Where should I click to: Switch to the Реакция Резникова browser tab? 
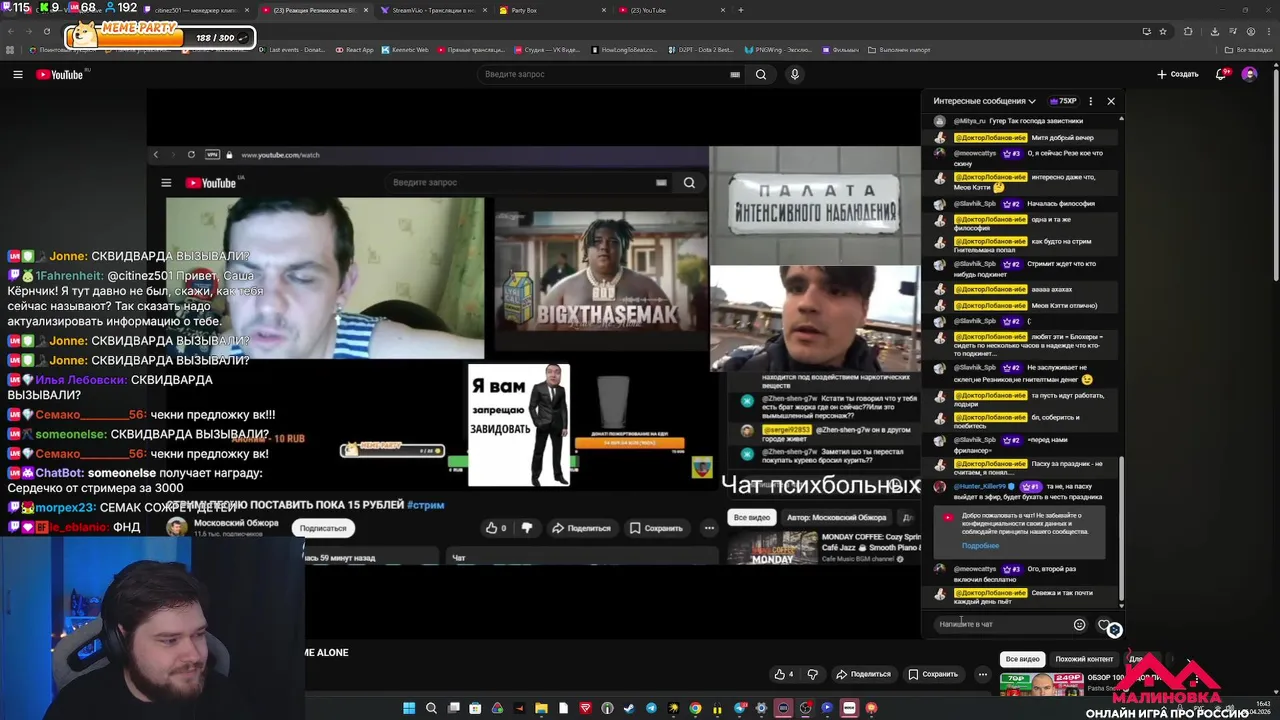313,10
